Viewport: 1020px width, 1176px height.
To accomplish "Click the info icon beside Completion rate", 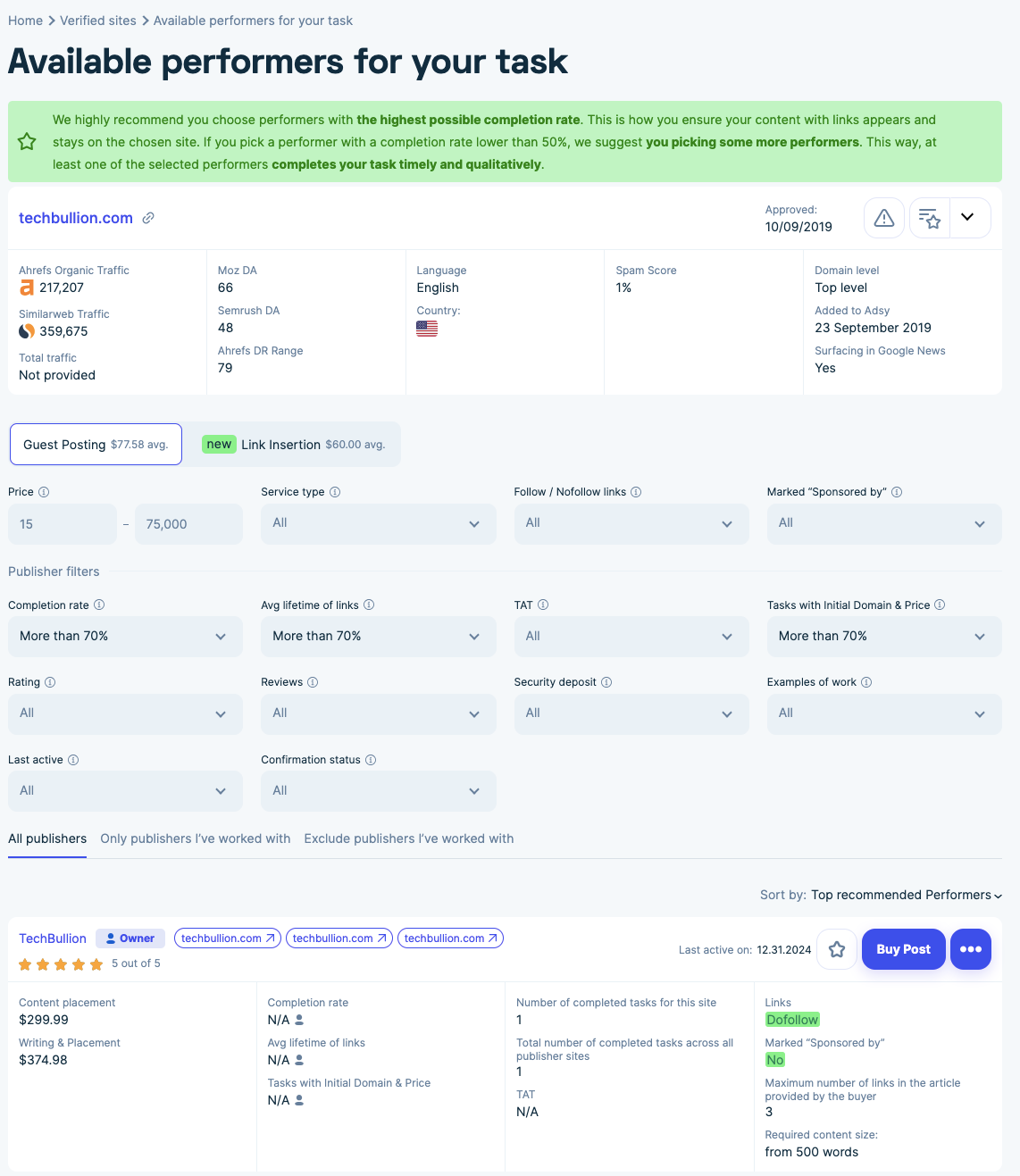I will pos(99,605).
